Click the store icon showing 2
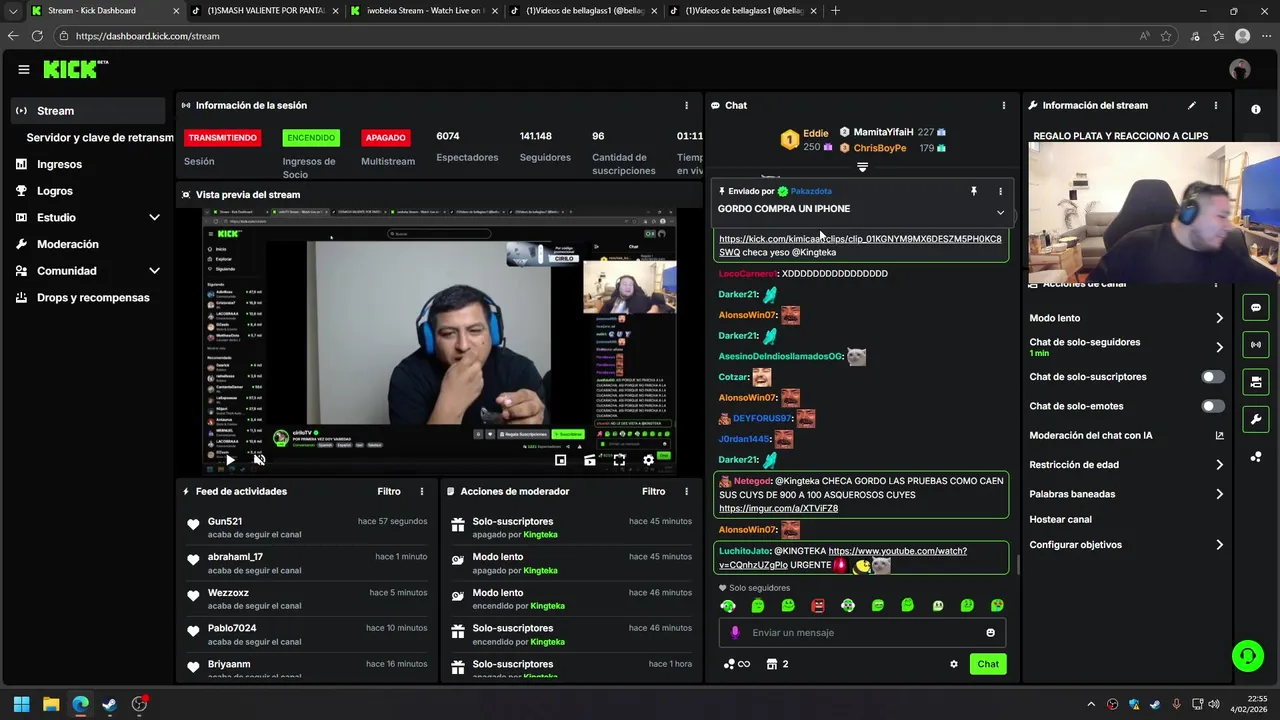 pyautogui.click(x=777, y=664)
